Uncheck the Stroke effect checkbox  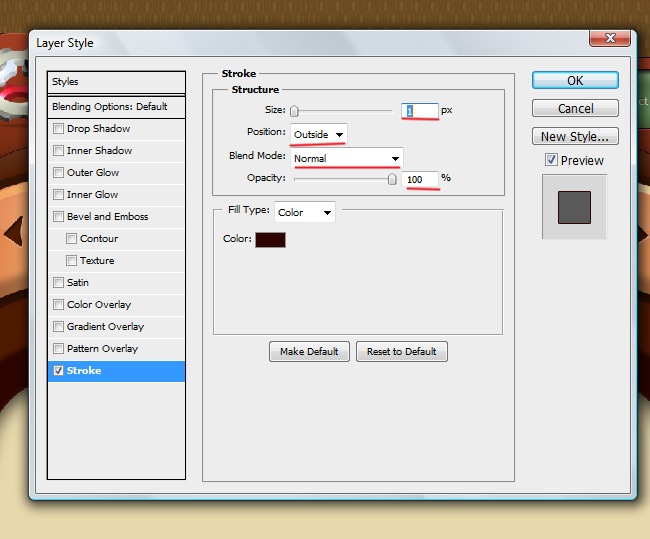click(x=58, y=371)
